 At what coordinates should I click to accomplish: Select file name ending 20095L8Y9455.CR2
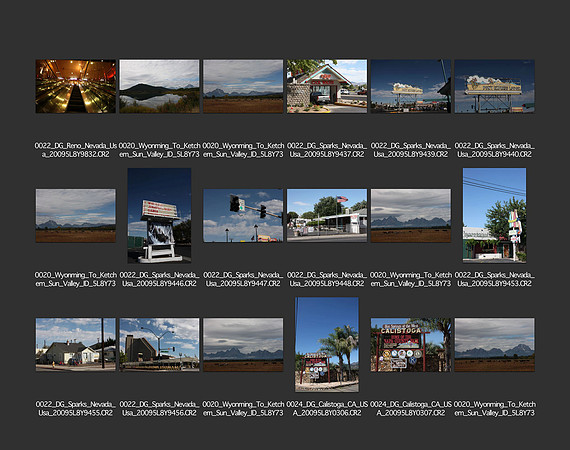76,409
